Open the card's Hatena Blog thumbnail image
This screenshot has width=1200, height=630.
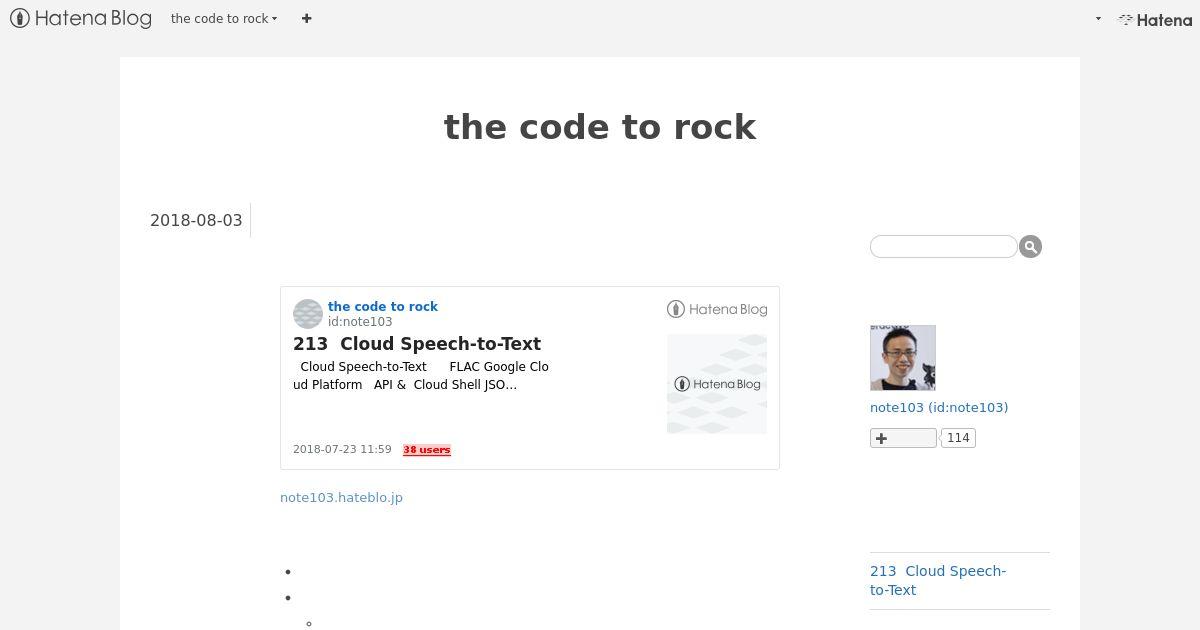717,384
